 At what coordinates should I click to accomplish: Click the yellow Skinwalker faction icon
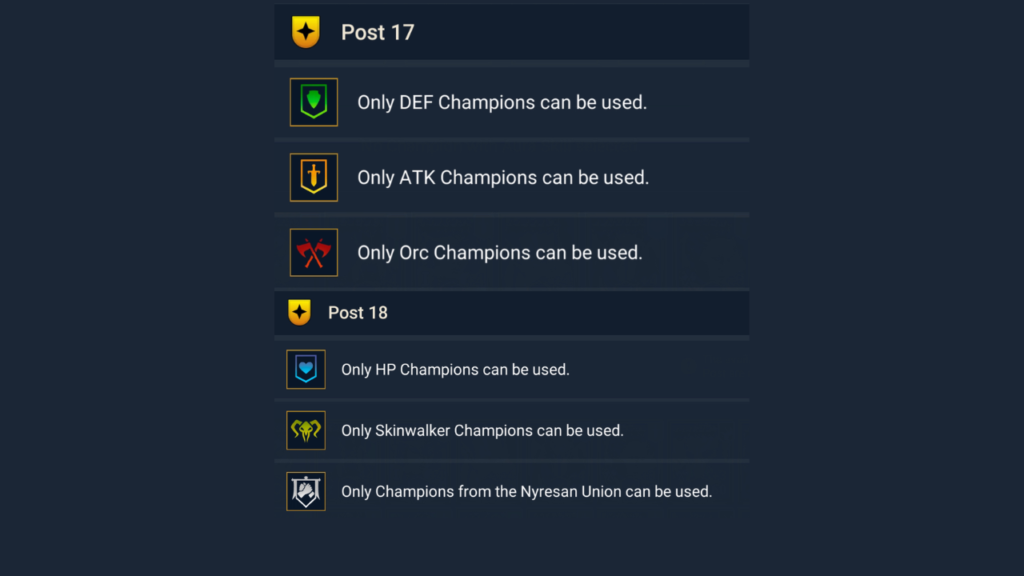point(306,430)
